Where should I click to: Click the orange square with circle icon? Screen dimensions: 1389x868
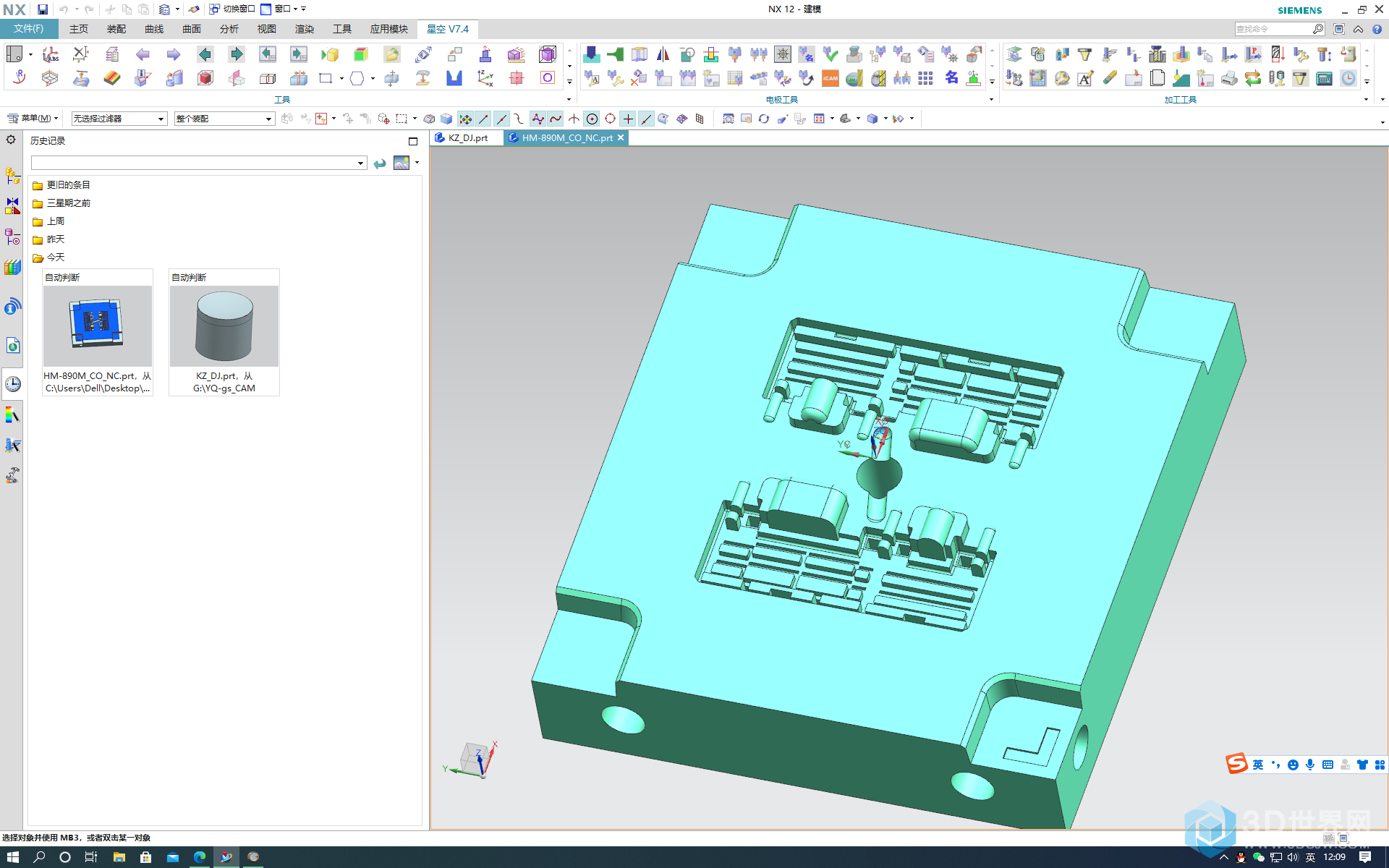pos(548,78)
